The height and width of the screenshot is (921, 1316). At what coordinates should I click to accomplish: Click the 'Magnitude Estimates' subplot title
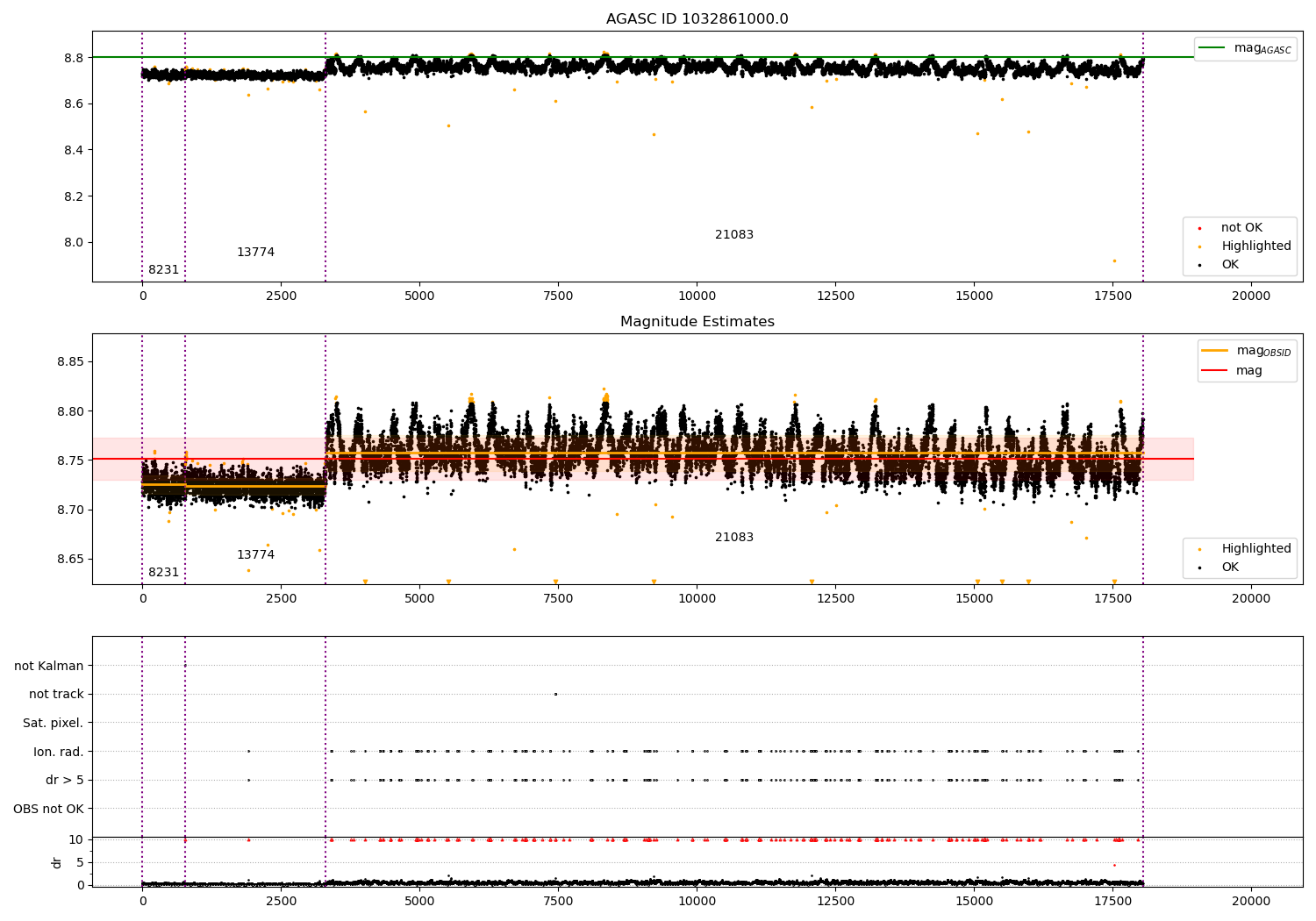(x=697, y=322)
